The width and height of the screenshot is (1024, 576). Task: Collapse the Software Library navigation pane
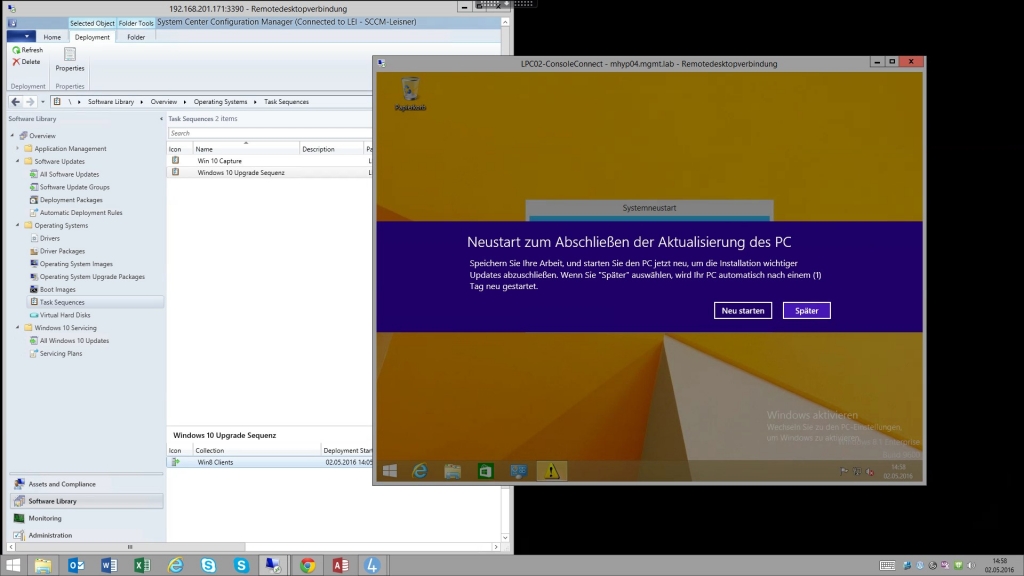(x=161, y=119)
